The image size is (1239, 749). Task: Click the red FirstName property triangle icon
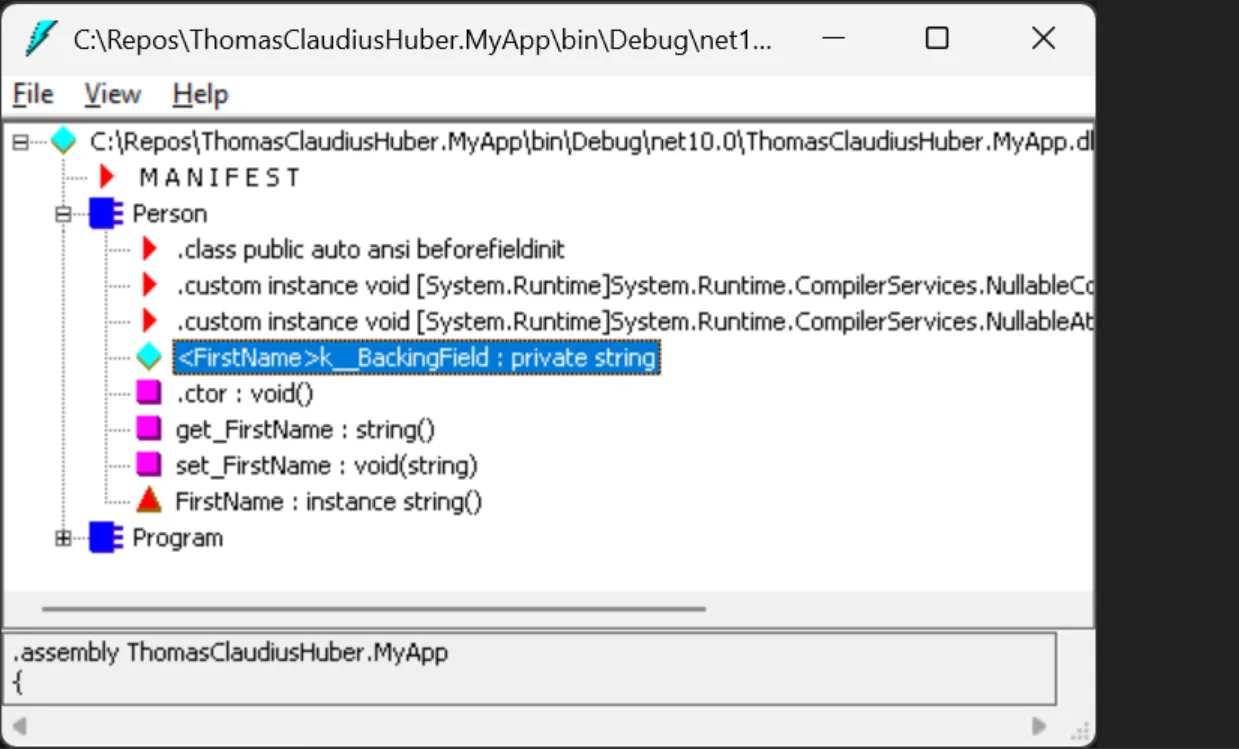tap(149, 501)
